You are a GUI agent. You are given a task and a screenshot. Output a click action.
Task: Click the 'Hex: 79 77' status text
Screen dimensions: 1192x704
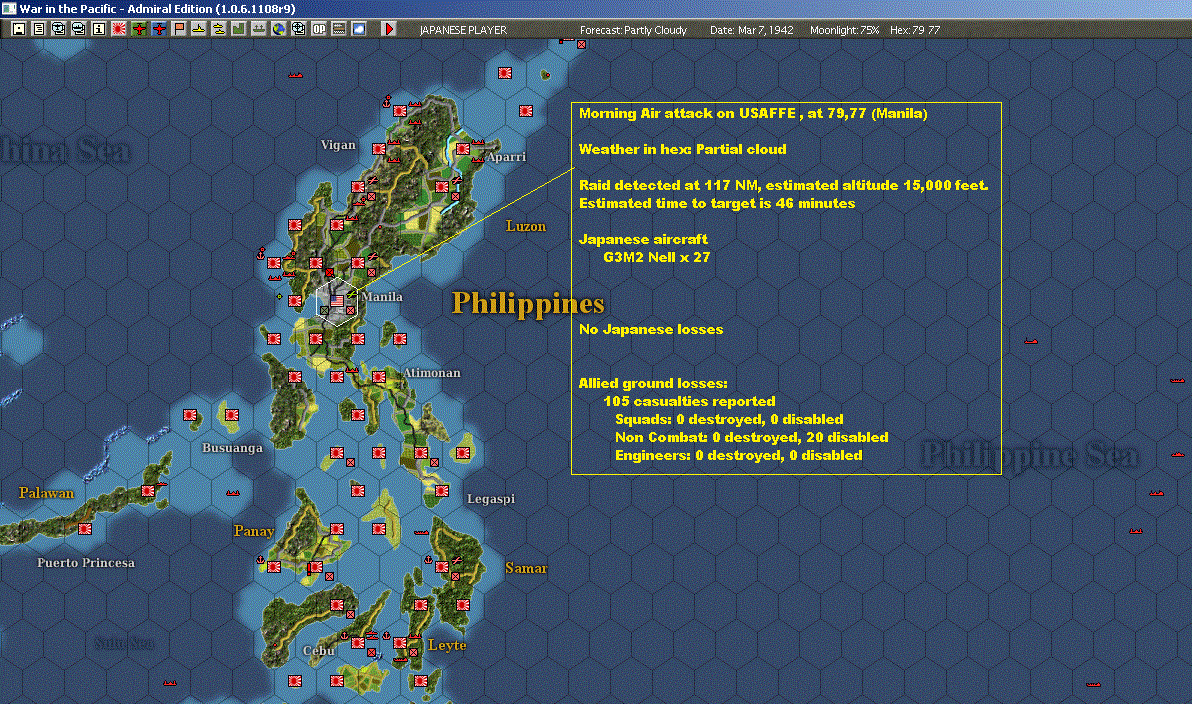pyautogui.click(x=915, y=30)
